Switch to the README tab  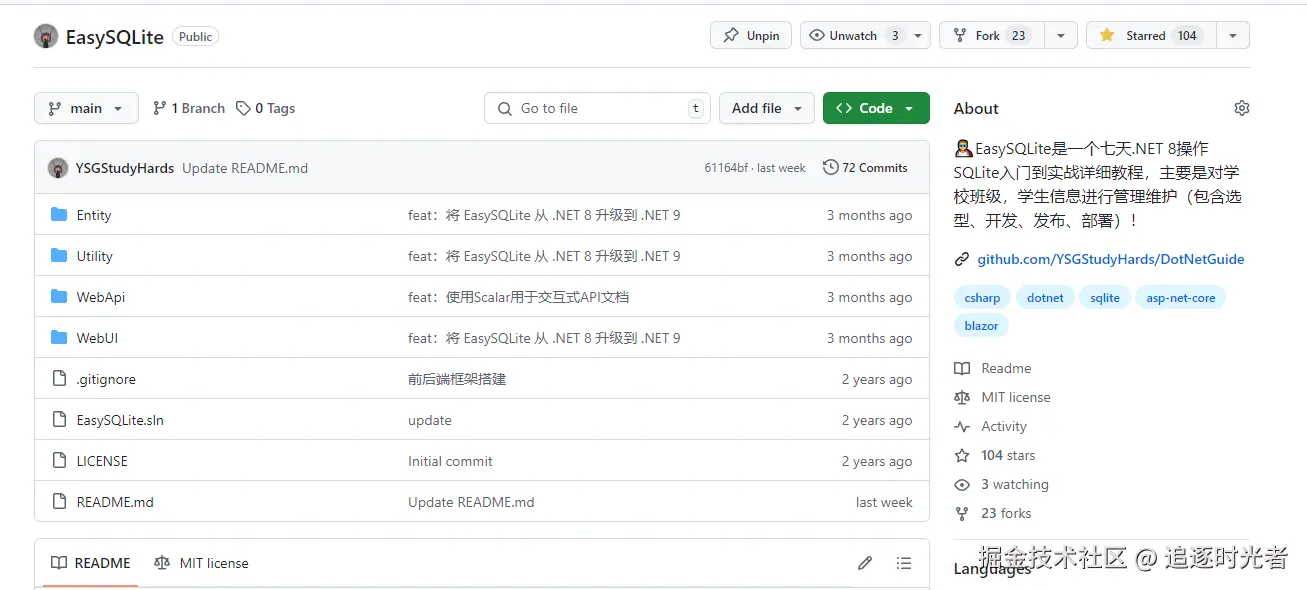coord(91,563)
